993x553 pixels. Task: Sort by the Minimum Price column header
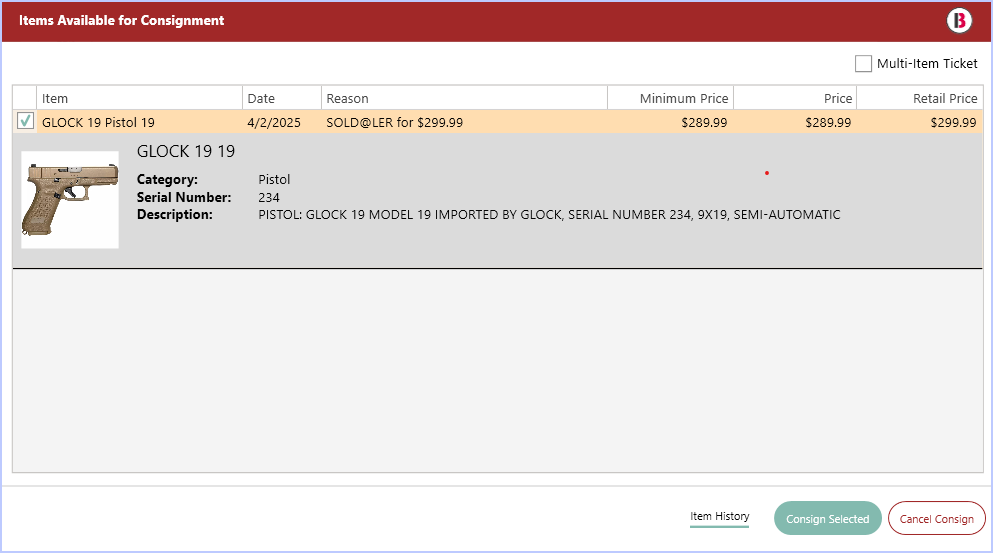[x=670, y=98]
